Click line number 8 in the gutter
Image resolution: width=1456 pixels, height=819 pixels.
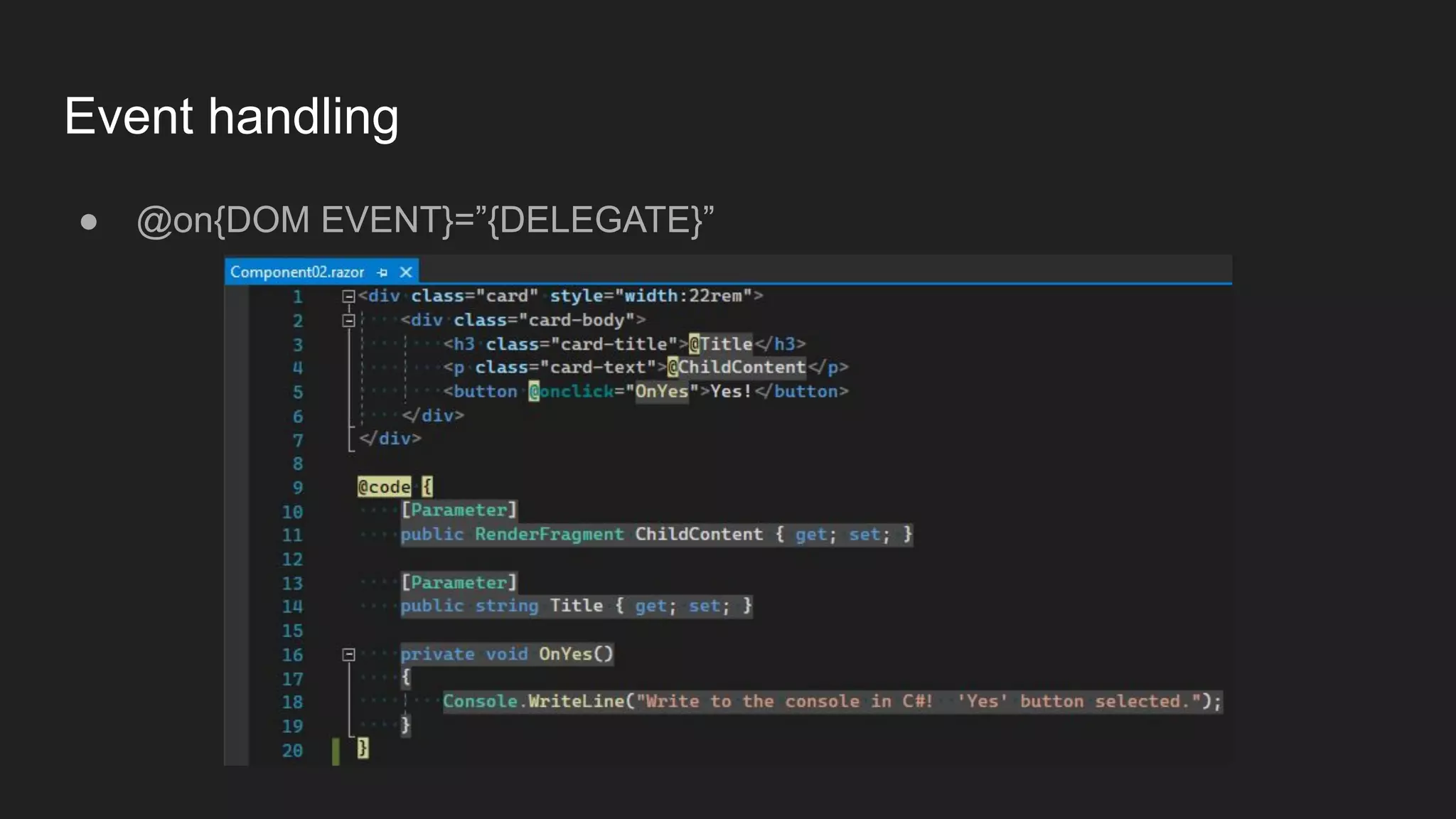coord(297,464)
